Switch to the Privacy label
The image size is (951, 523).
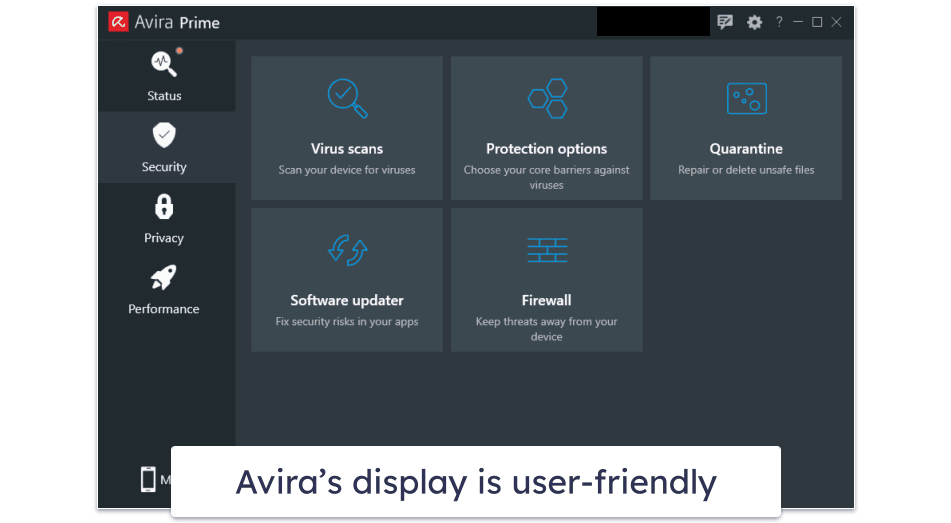pyautogui.click(x=164, y=238)
